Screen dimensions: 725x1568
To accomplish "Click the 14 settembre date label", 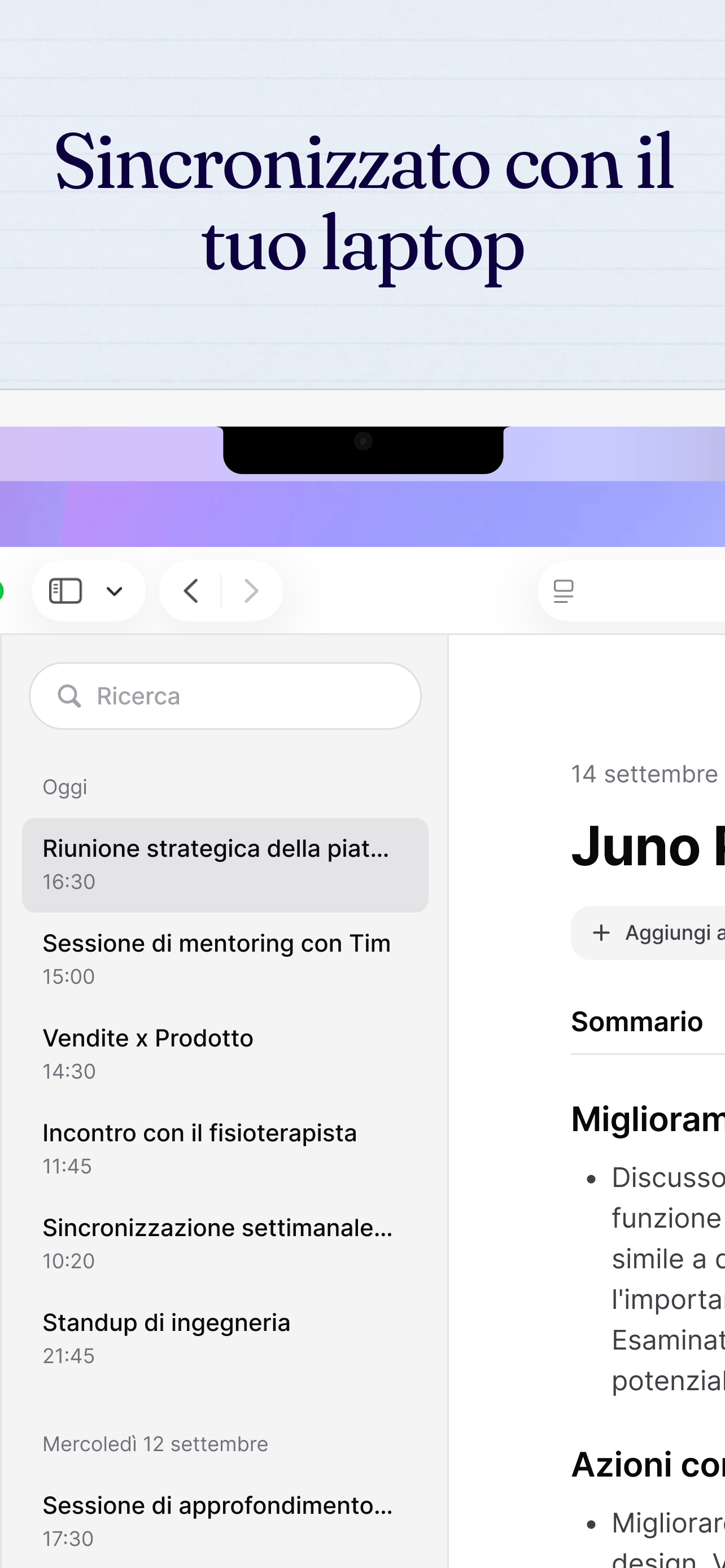I will pos(644,774).
